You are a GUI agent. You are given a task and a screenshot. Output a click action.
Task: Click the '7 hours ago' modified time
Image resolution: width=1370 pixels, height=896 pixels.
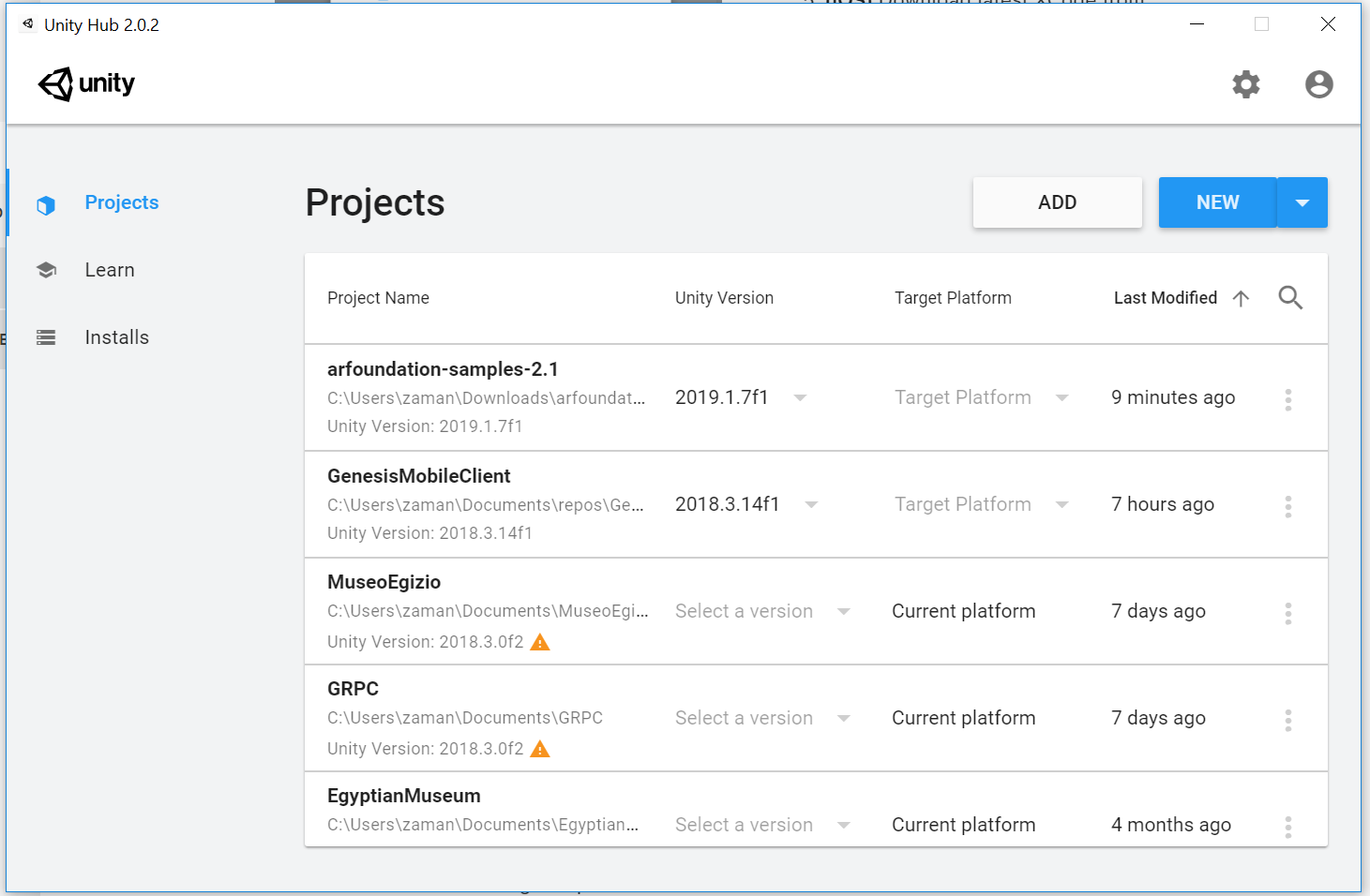point(1163,504)
